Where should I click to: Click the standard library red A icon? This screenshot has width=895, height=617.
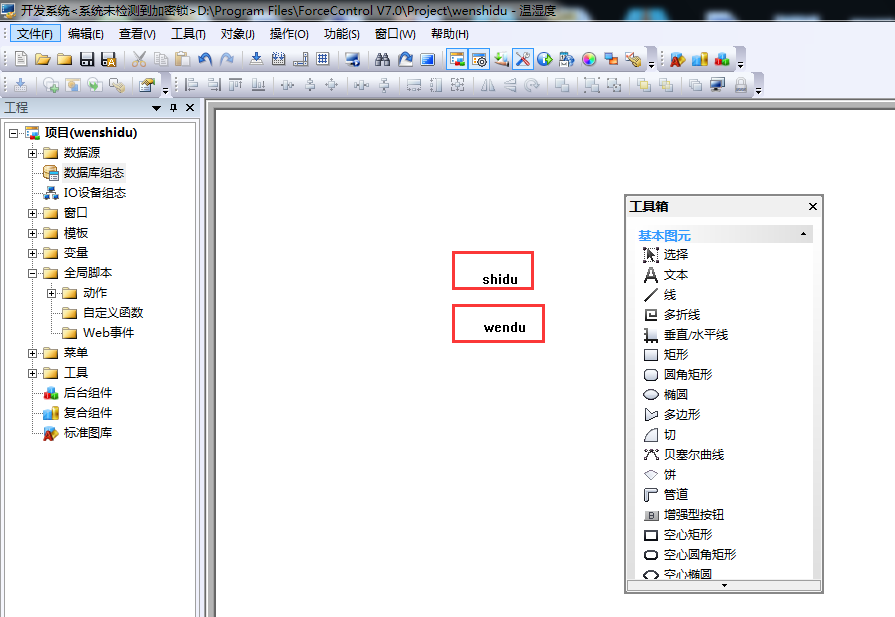[678, 59]
